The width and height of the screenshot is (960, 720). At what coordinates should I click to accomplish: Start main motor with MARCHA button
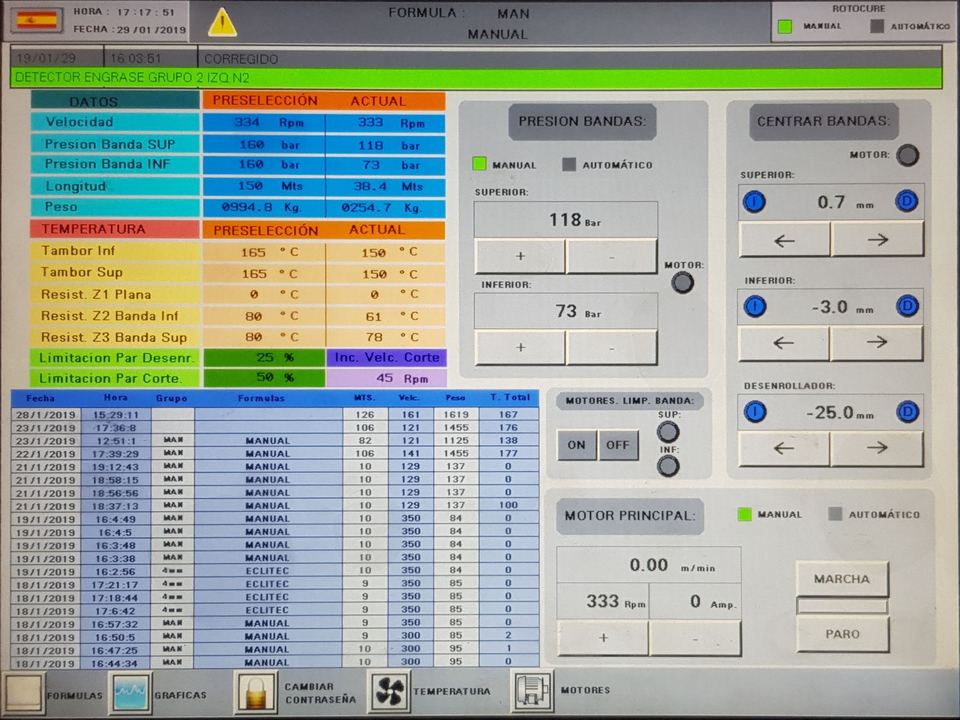tap(842, 579)
